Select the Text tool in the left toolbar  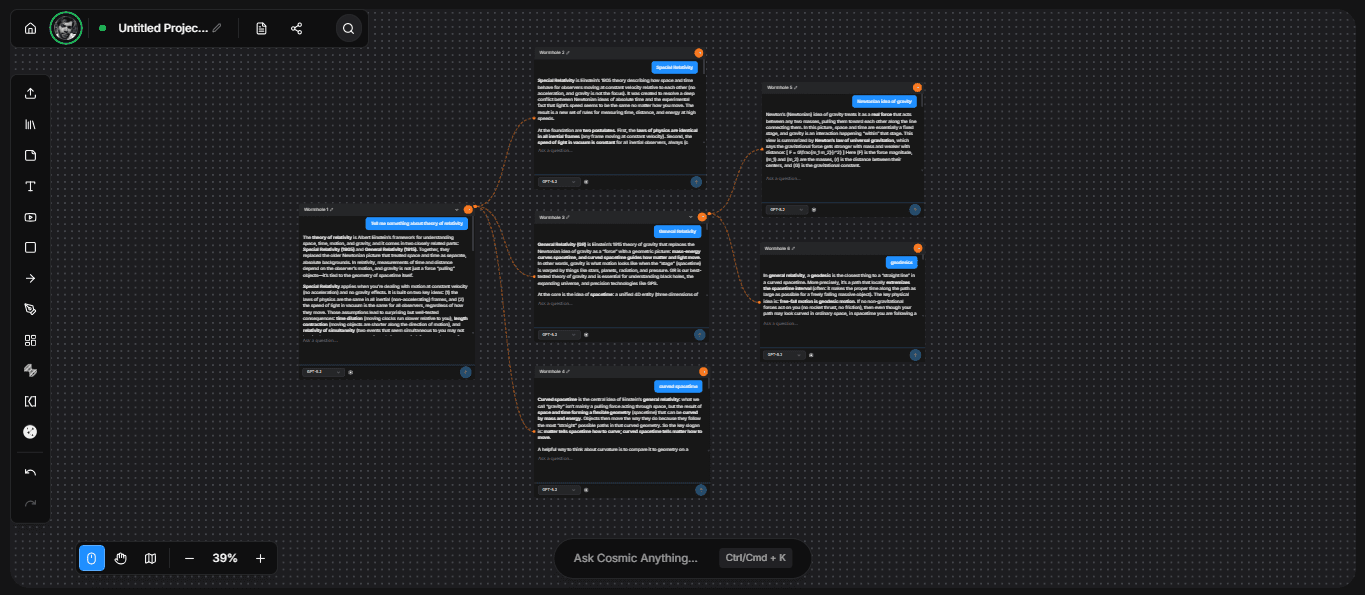30,186
